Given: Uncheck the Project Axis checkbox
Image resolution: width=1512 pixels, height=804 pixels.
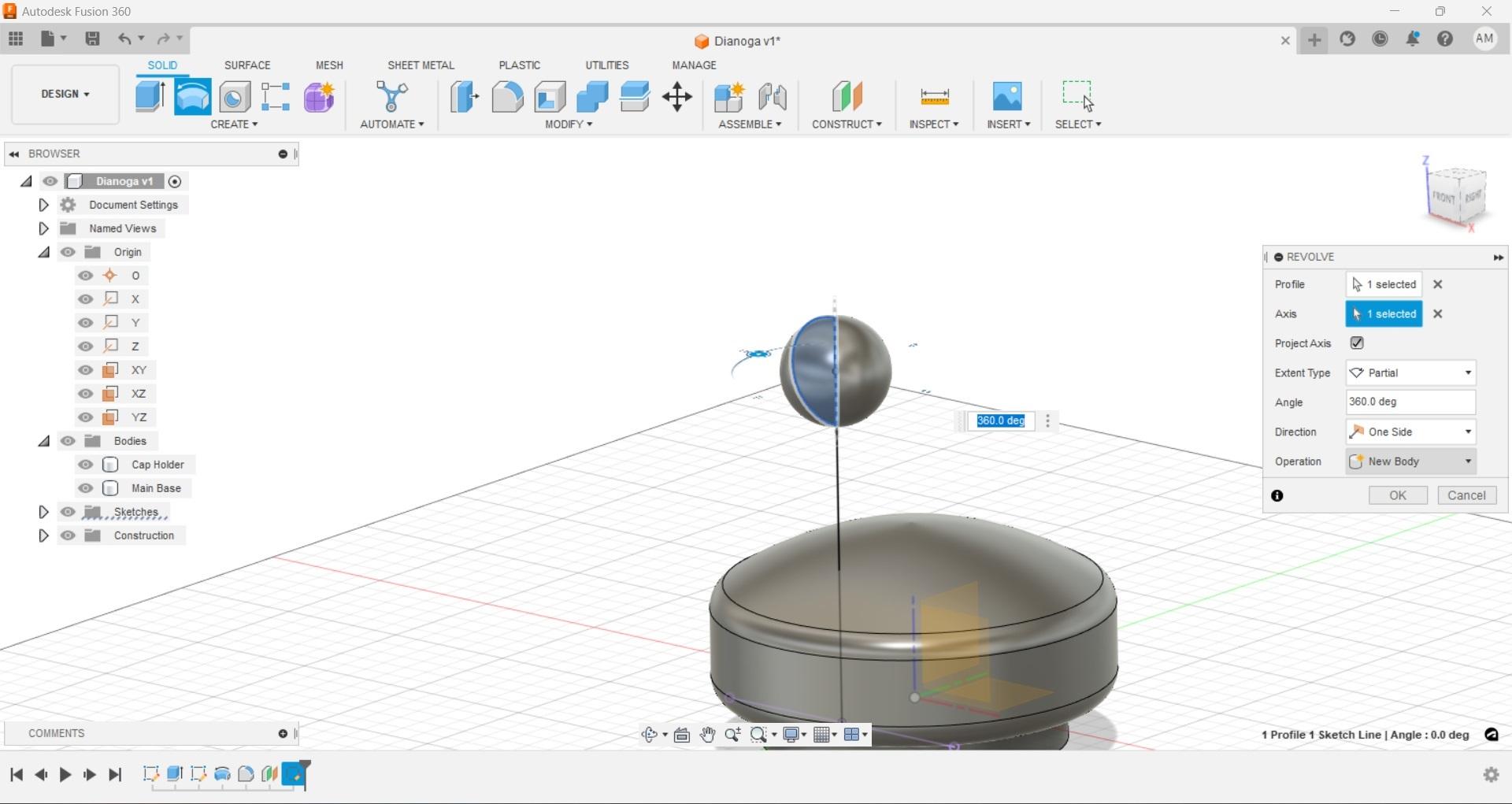Looking at the screenshot, I should (1357, 343).
